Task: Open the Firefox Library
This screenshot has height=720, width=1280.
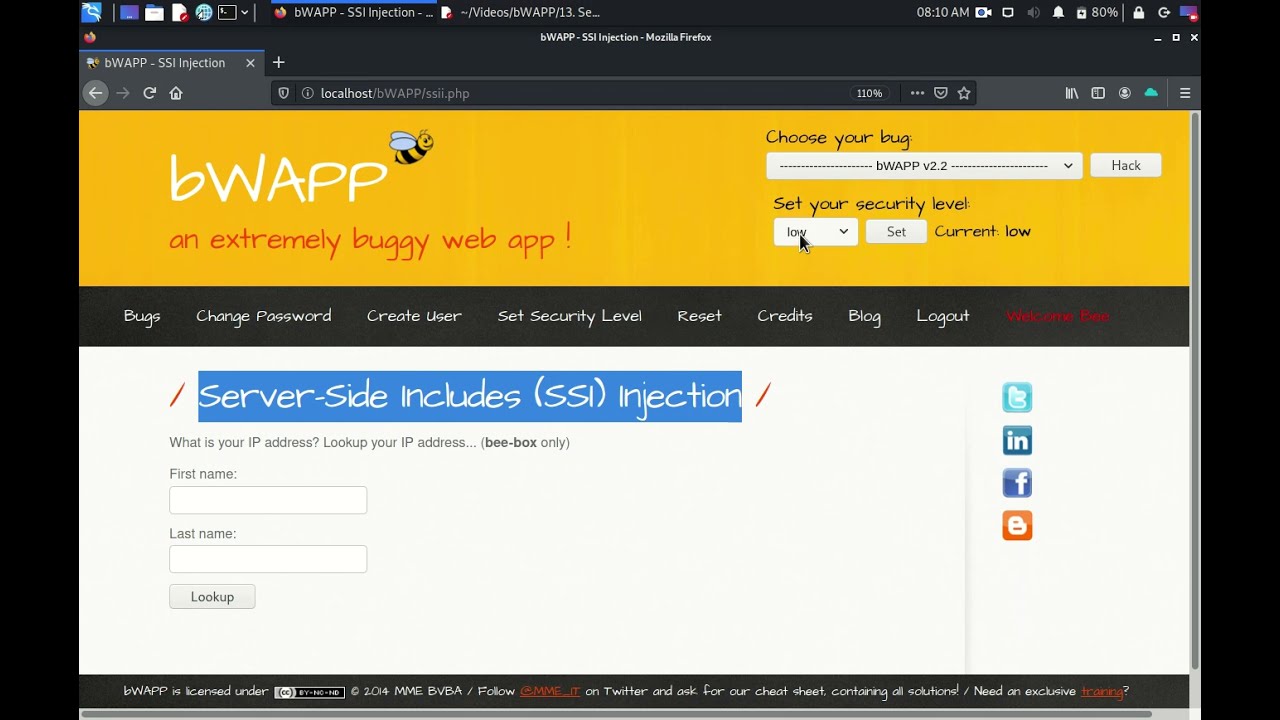Action: (x=1072, y=93)
